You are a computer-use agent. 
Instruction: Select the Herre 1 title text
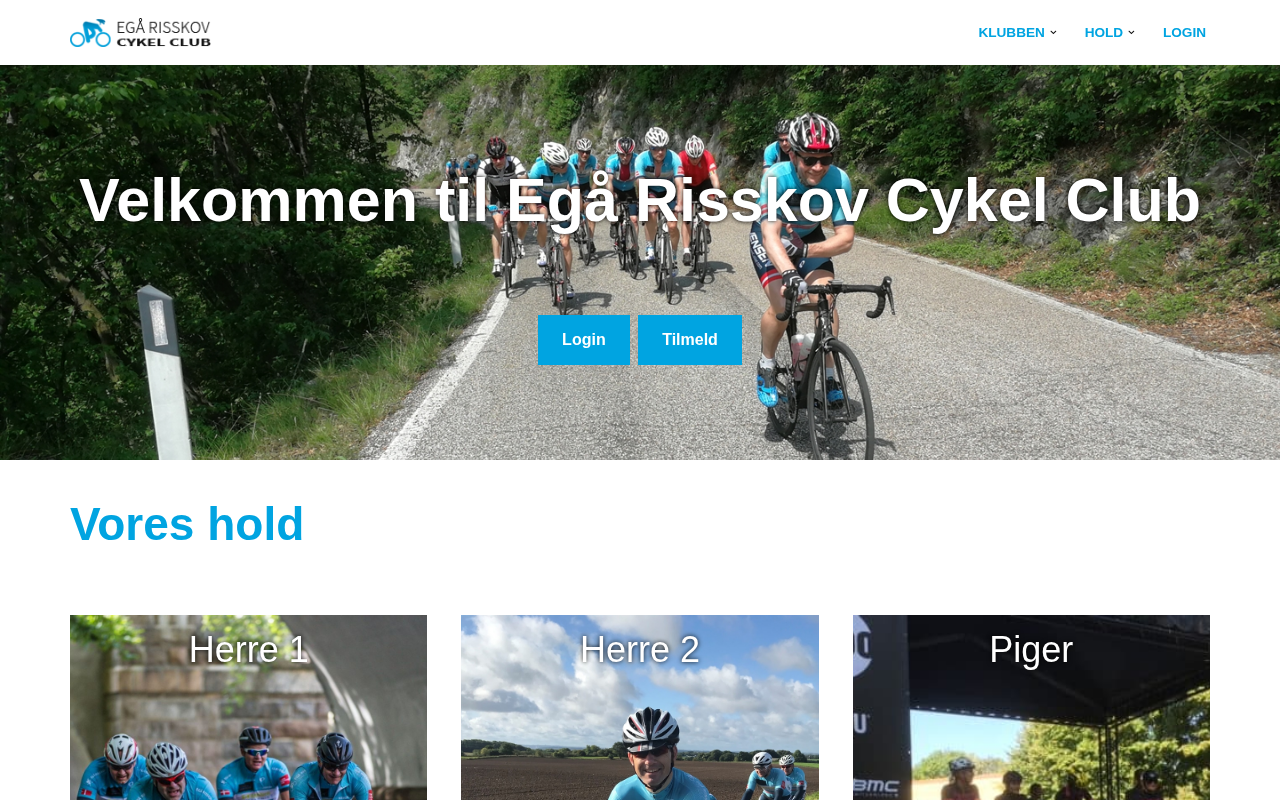click(248, 650)
